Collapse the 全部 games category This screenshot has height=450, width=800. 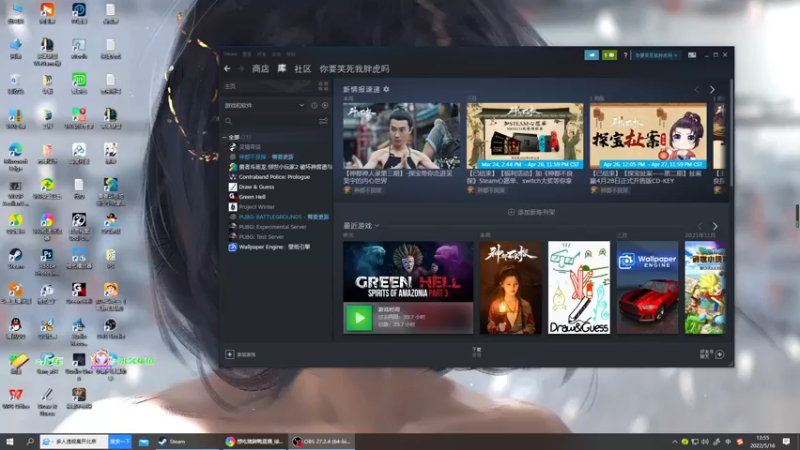[225, 137]
